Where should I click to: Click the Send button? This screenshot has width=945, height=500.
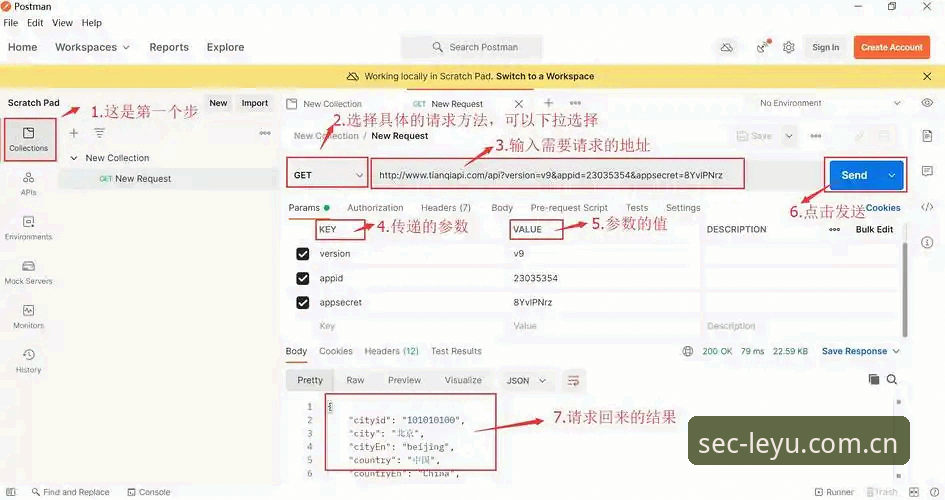[854, 175]
